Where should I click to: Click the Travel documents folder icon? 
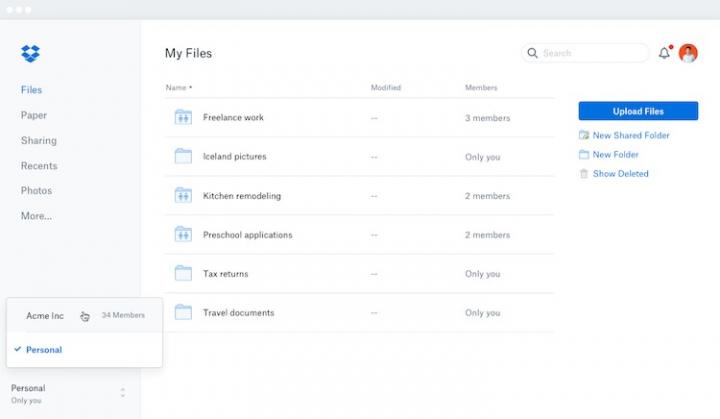point(183,312)
